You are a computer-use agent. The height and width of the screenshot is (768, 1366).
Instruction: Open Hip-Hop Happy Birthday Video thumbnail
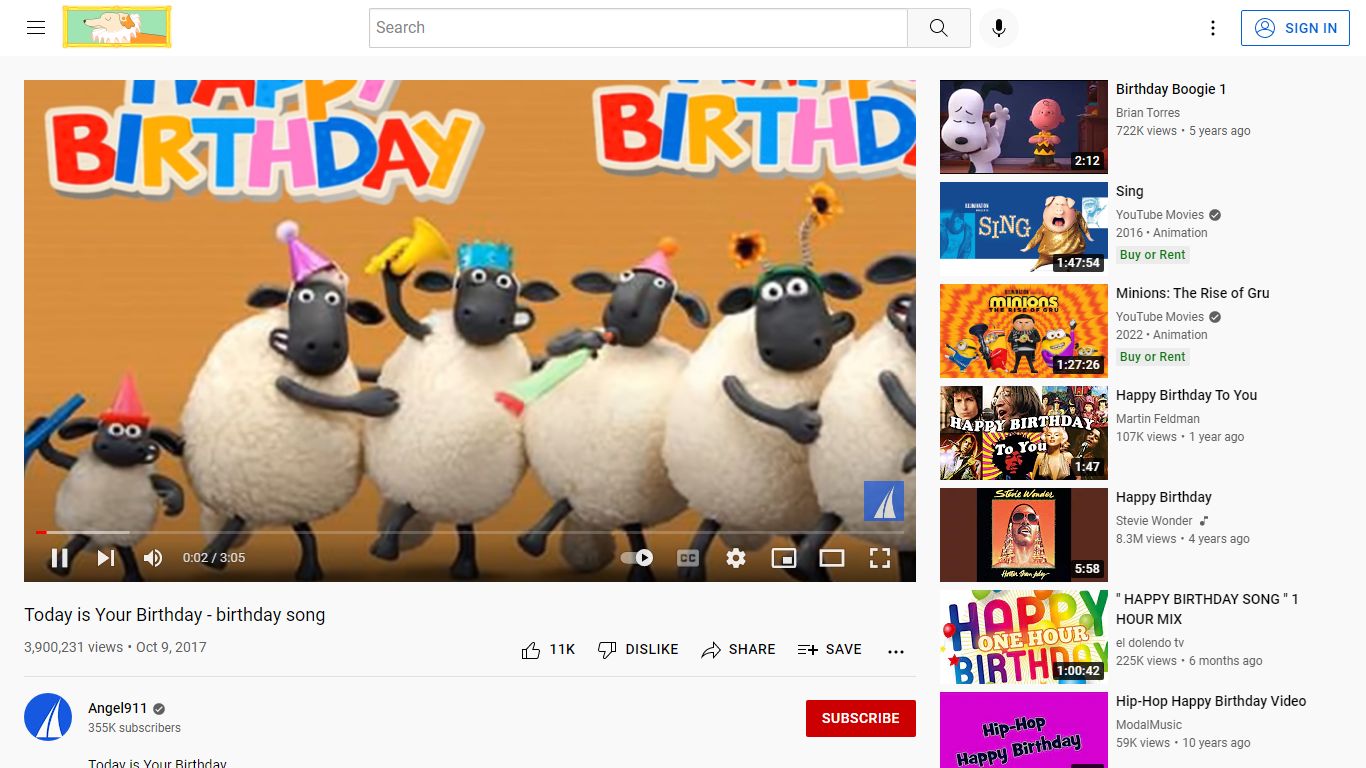click(1024, 730)
